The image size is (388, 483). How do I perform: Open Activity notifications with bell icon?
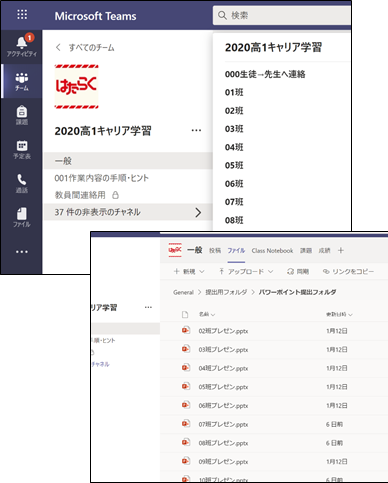(22, 46)
